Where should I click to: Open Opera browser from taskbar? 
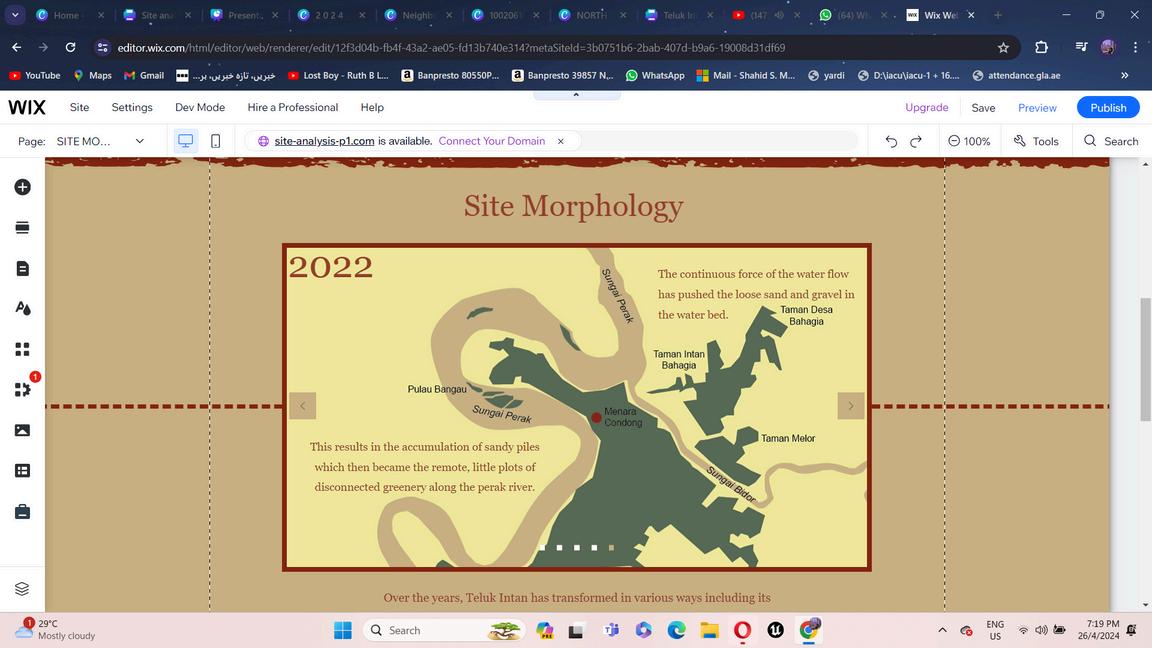743,630
